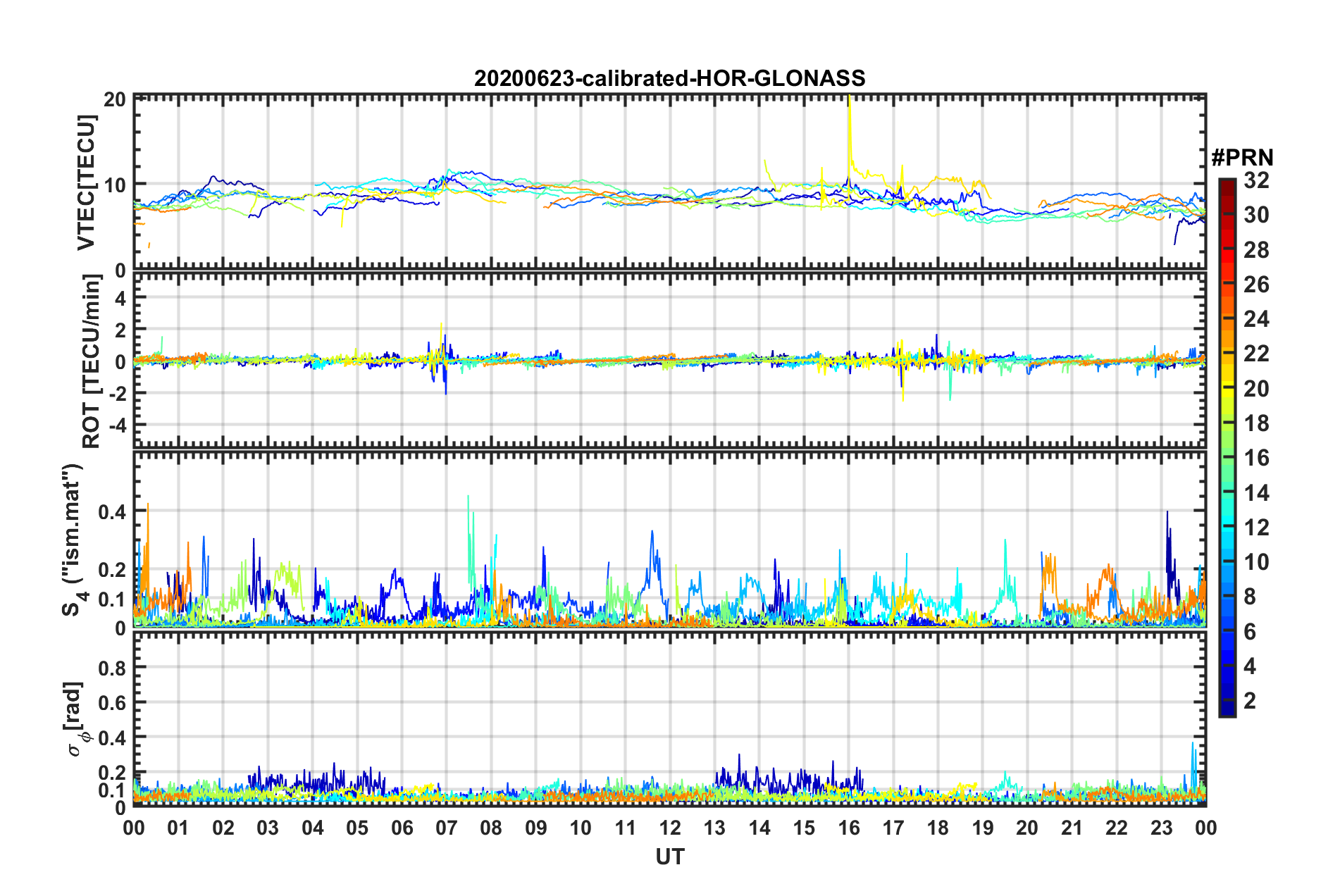Click x-axis tick label 11

coord(626,828)
